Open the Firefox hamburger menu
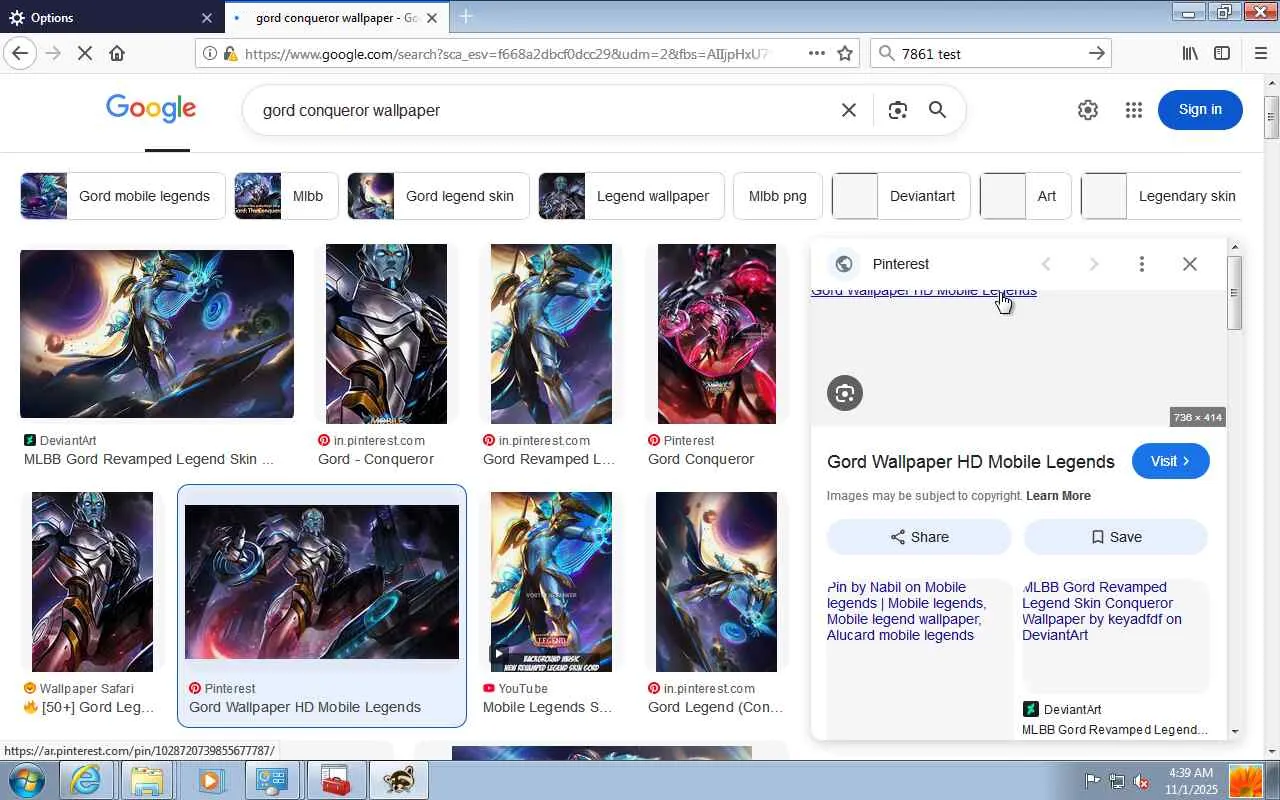The width and height of the screenshot is (1280, 800). coord(1260,53)
